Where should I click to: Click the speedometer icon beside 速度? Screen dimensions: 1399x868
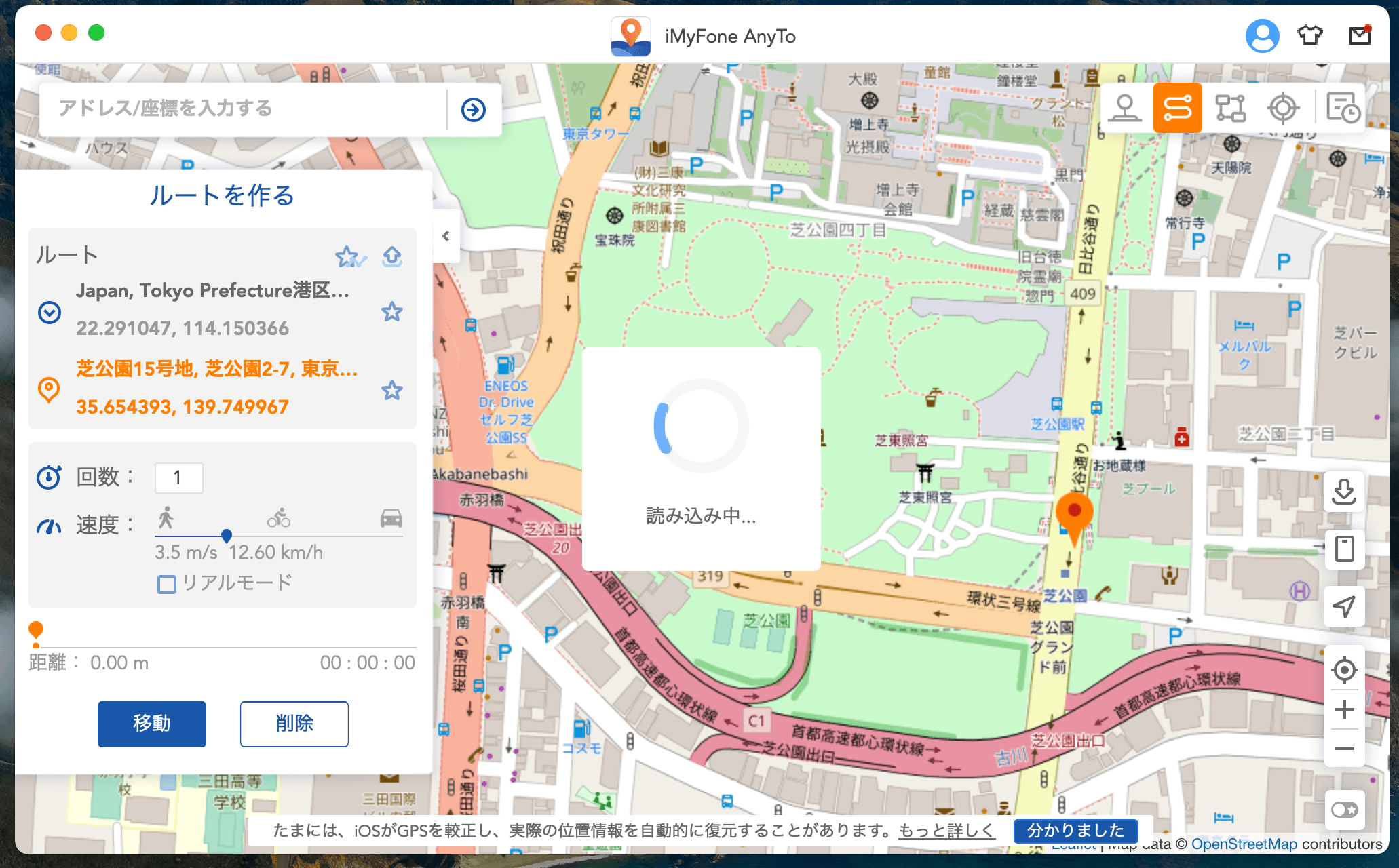pyautogui.click(x=49, y=526)
